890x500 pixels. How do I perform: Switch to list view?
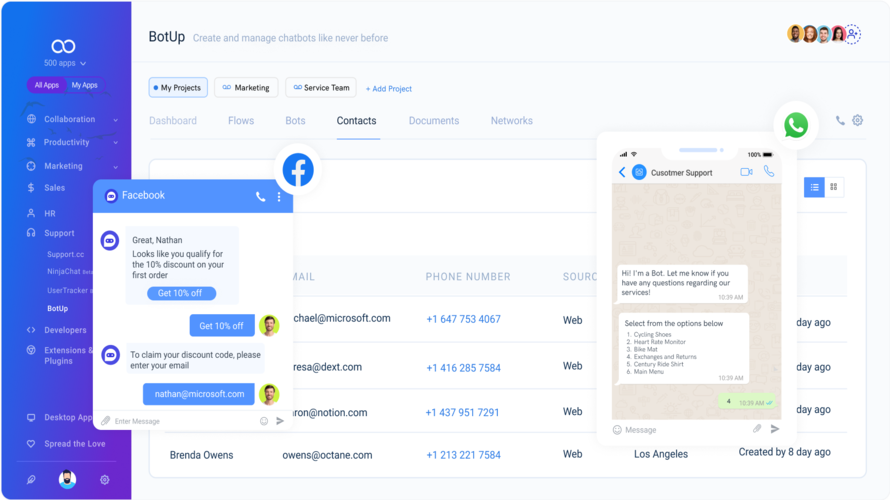click(x=815, y=187)
